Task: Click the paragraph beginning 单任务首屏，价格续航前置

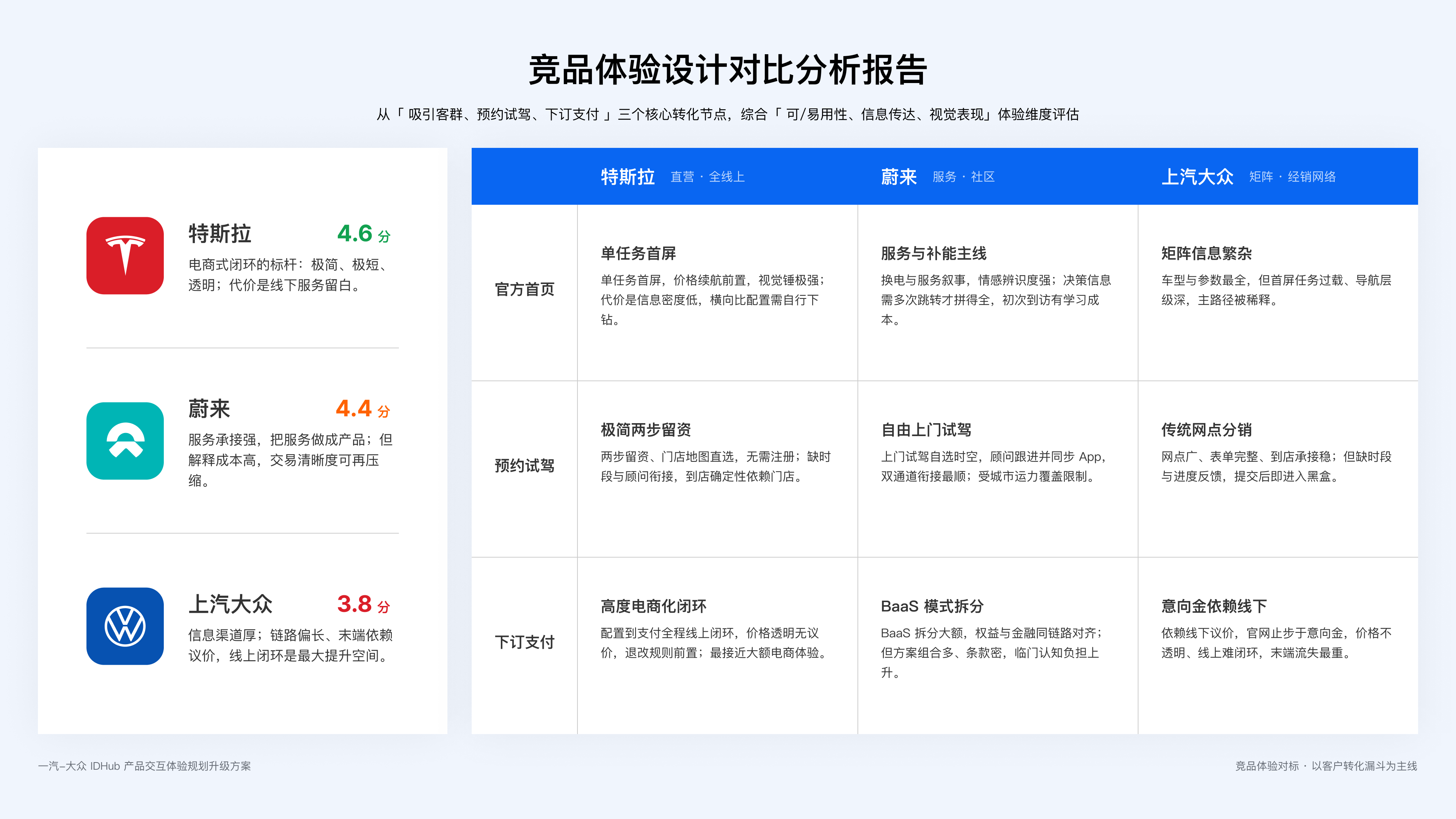Action: click(713, 300)
